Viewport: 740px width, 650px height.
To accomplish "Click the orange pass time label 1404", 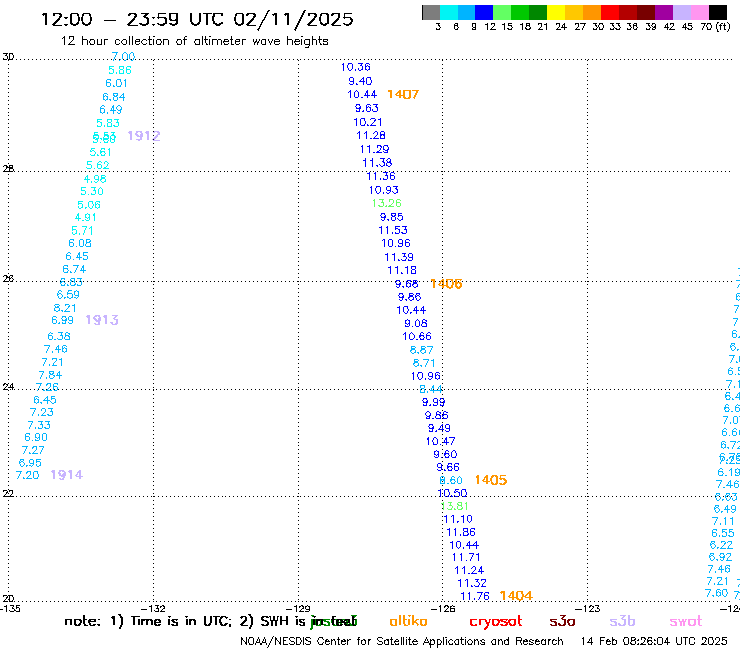I will pos(516,596).
